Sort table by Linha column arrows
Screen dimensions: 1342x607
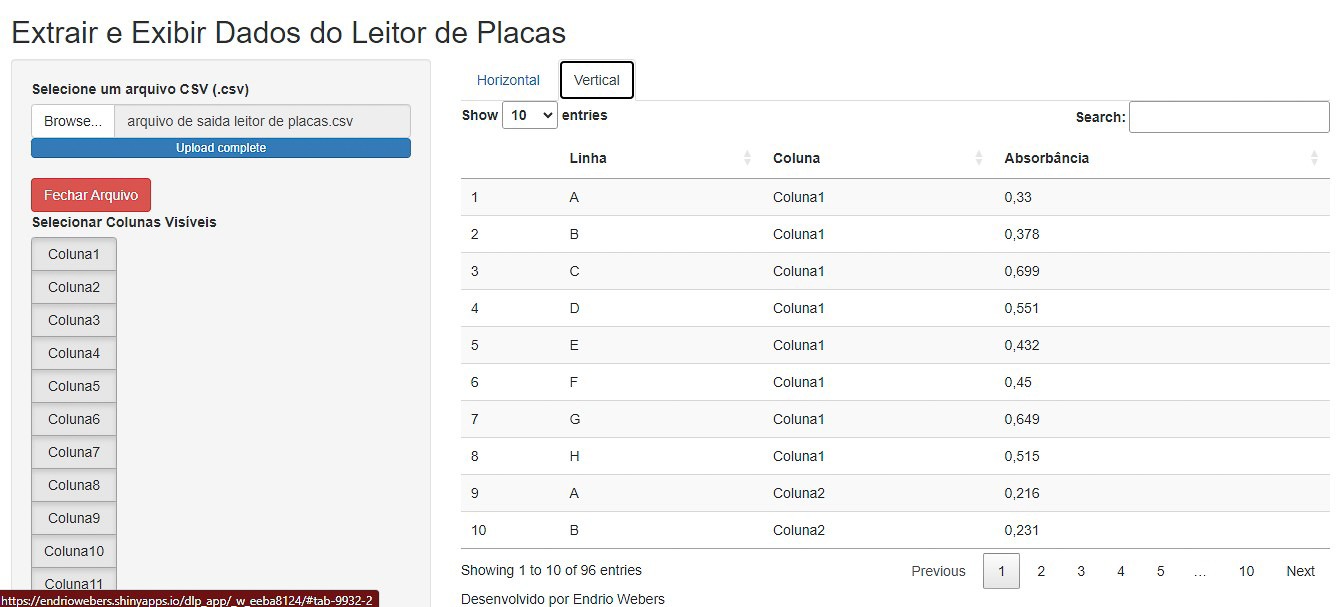[747, 158]
